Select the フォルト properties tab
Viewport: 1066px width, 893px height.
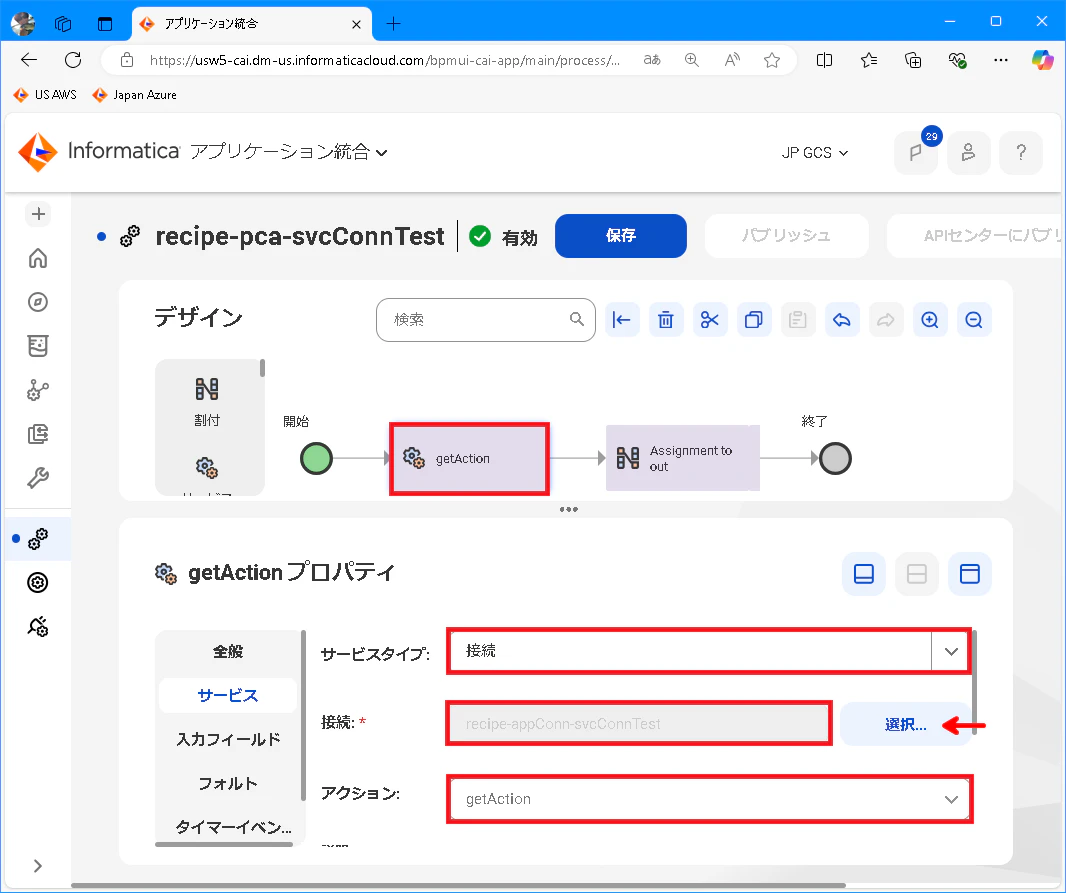[x=228, y=784]
